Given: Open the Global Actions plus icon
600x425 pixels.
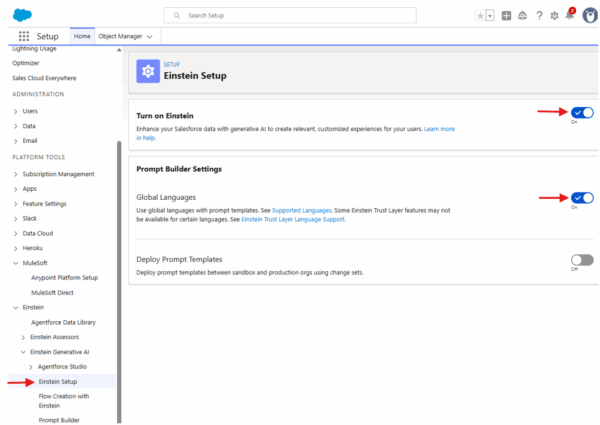Looking at the screenshot, I should point(506,16).
